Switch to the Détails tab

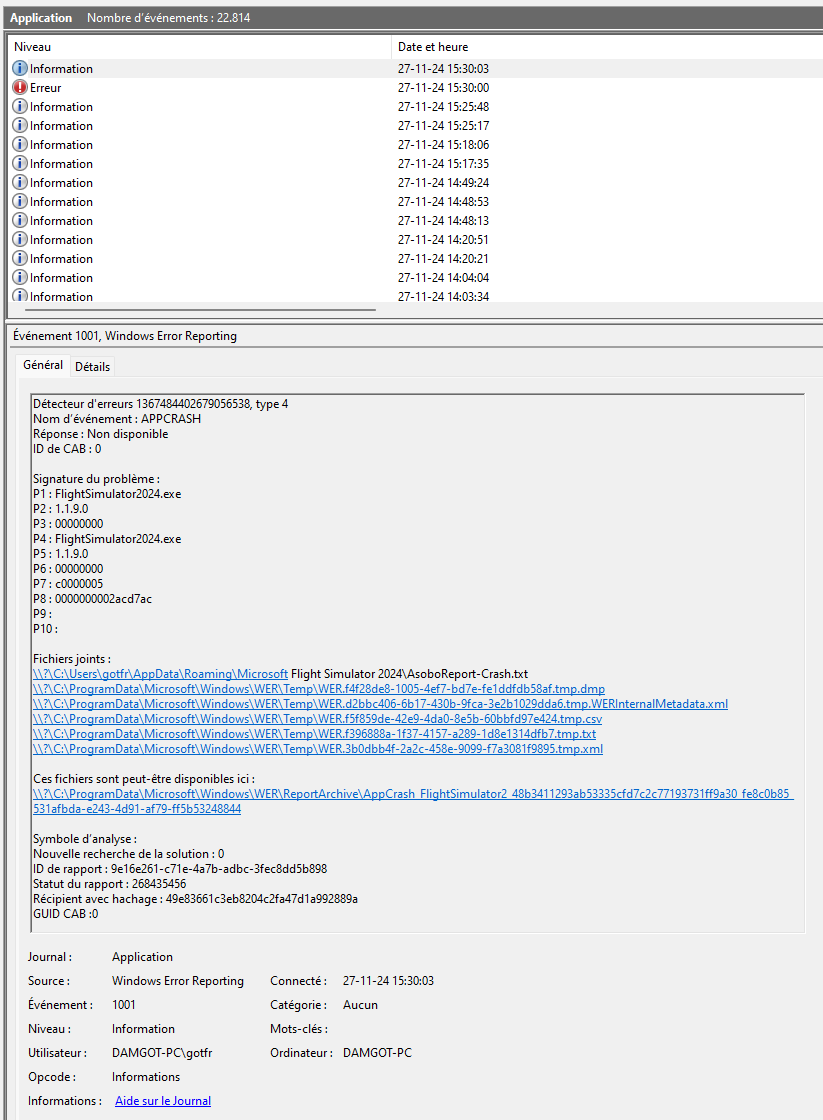pos(93,367)
